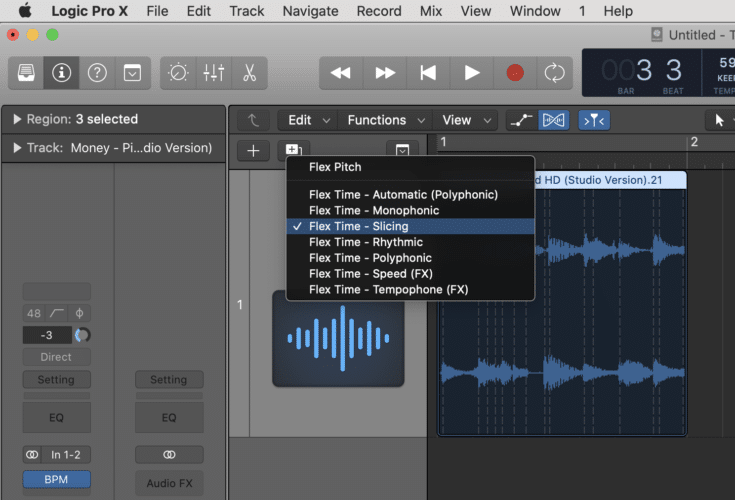Choose Flex Time - Polyphonic
Viewport: 735px width, 500px height.
(410, 258)
